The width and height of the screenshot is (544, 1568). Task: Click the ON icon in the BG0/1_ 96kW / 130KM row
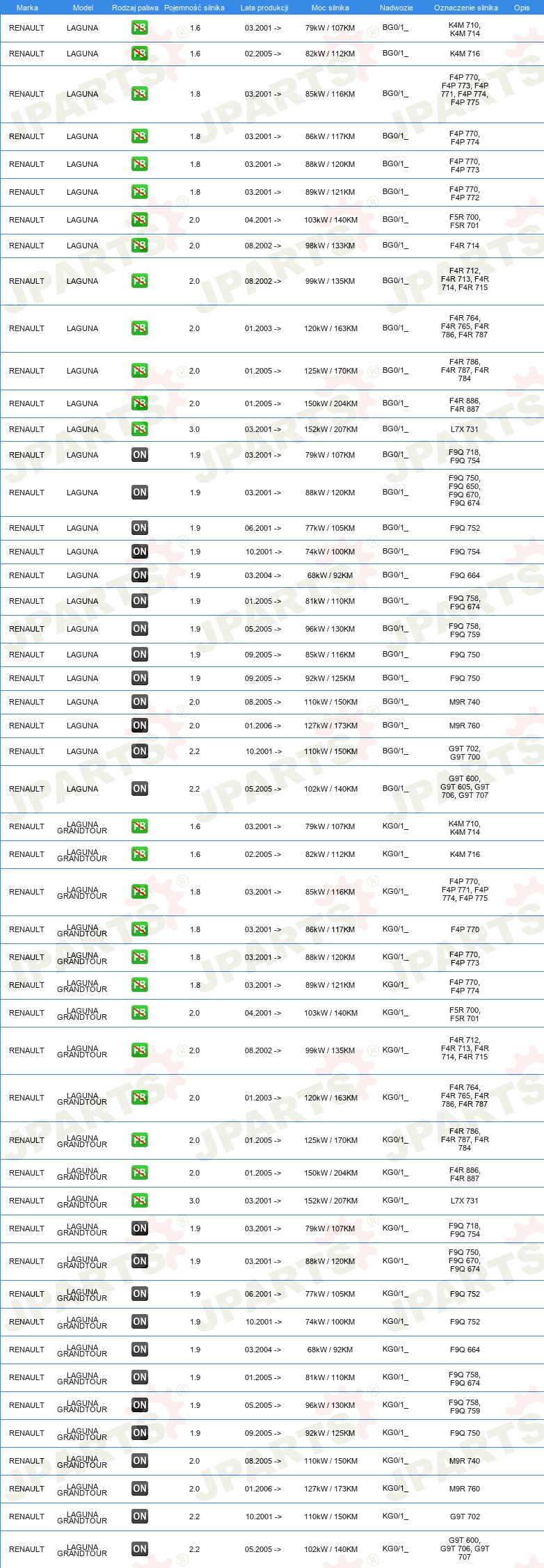pos(139,629)
